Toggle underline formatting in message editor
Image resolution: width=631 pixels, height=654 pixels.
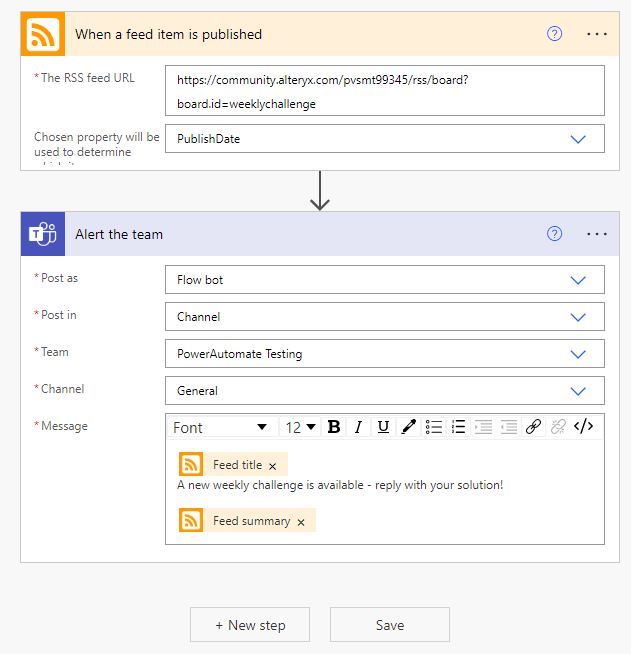[x=383, y=427]
